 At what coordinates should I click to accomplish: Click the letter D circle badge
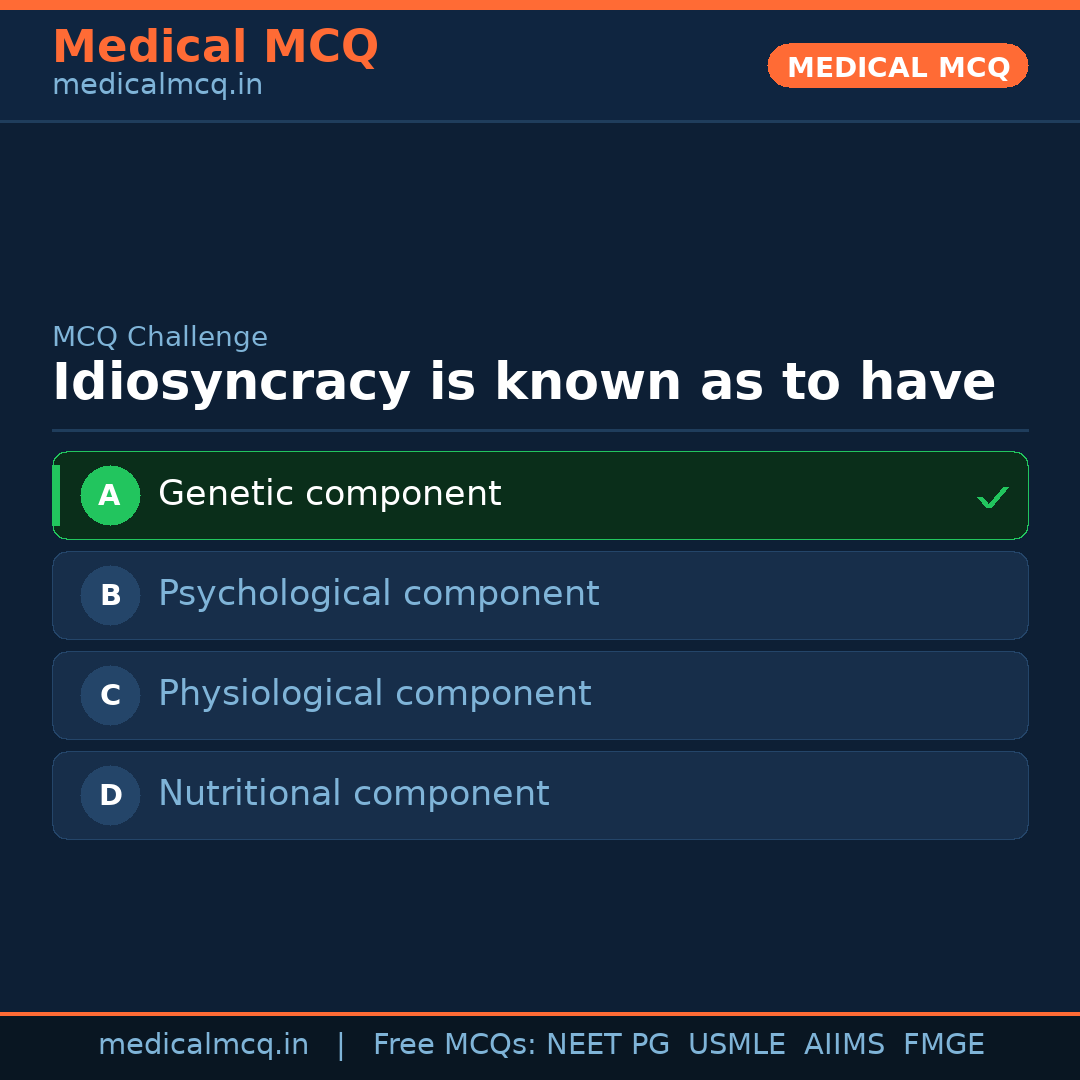110,795
